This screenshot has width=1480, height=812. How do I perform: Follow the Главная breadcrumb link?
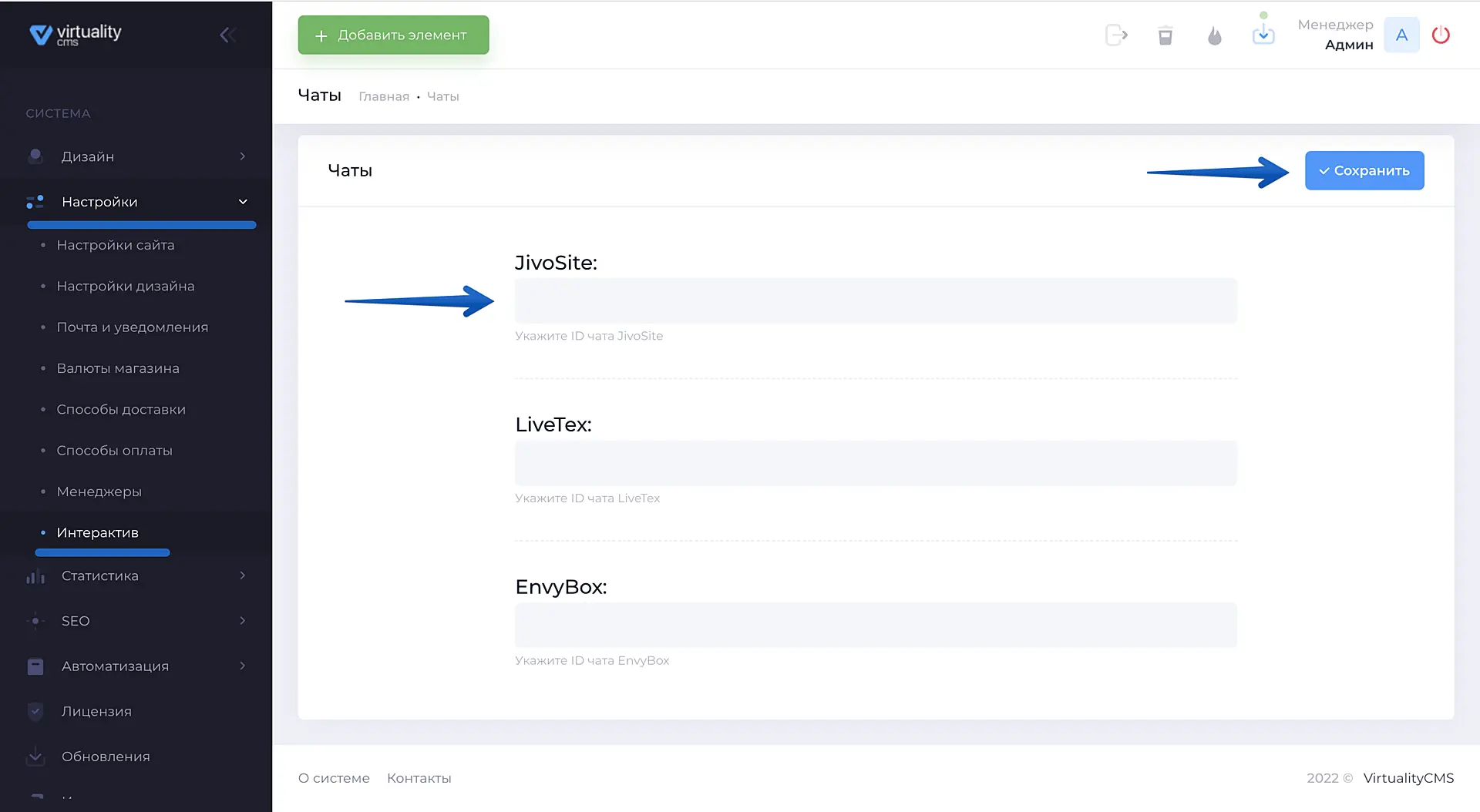tap(384, 96)
